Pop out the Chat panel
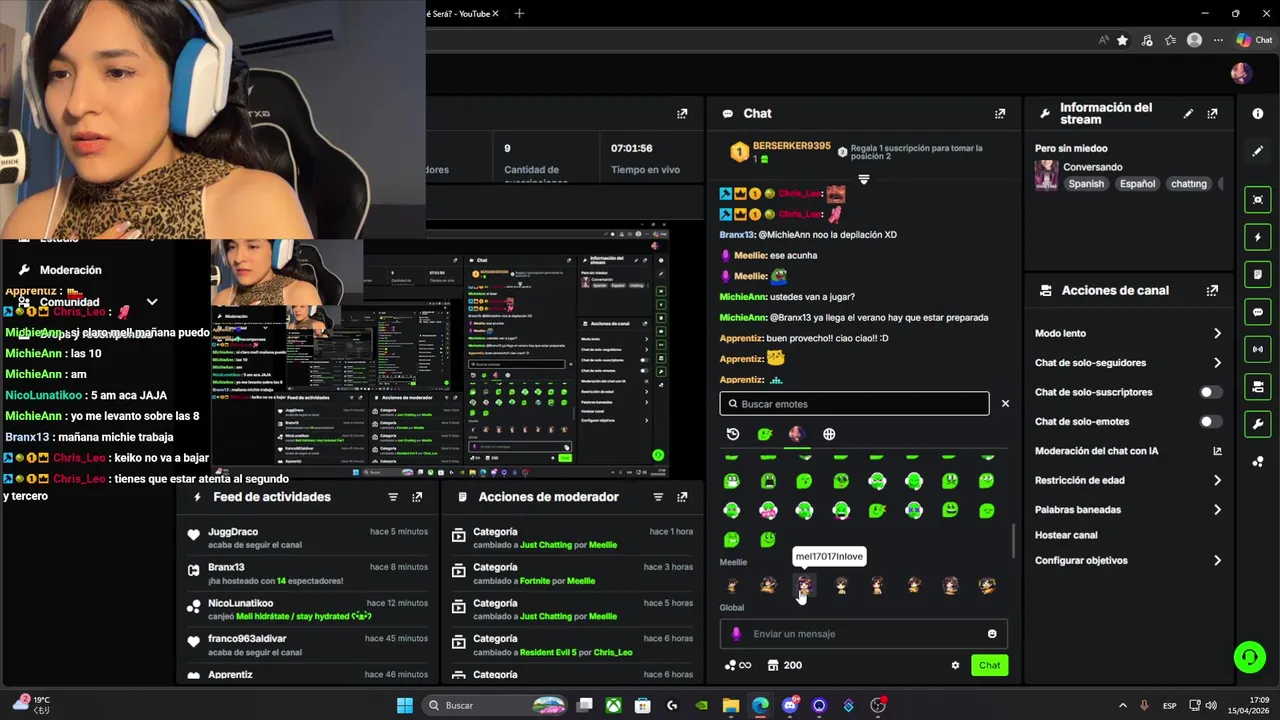This screenshot has width=1280, height=720. tap(999, 114)
